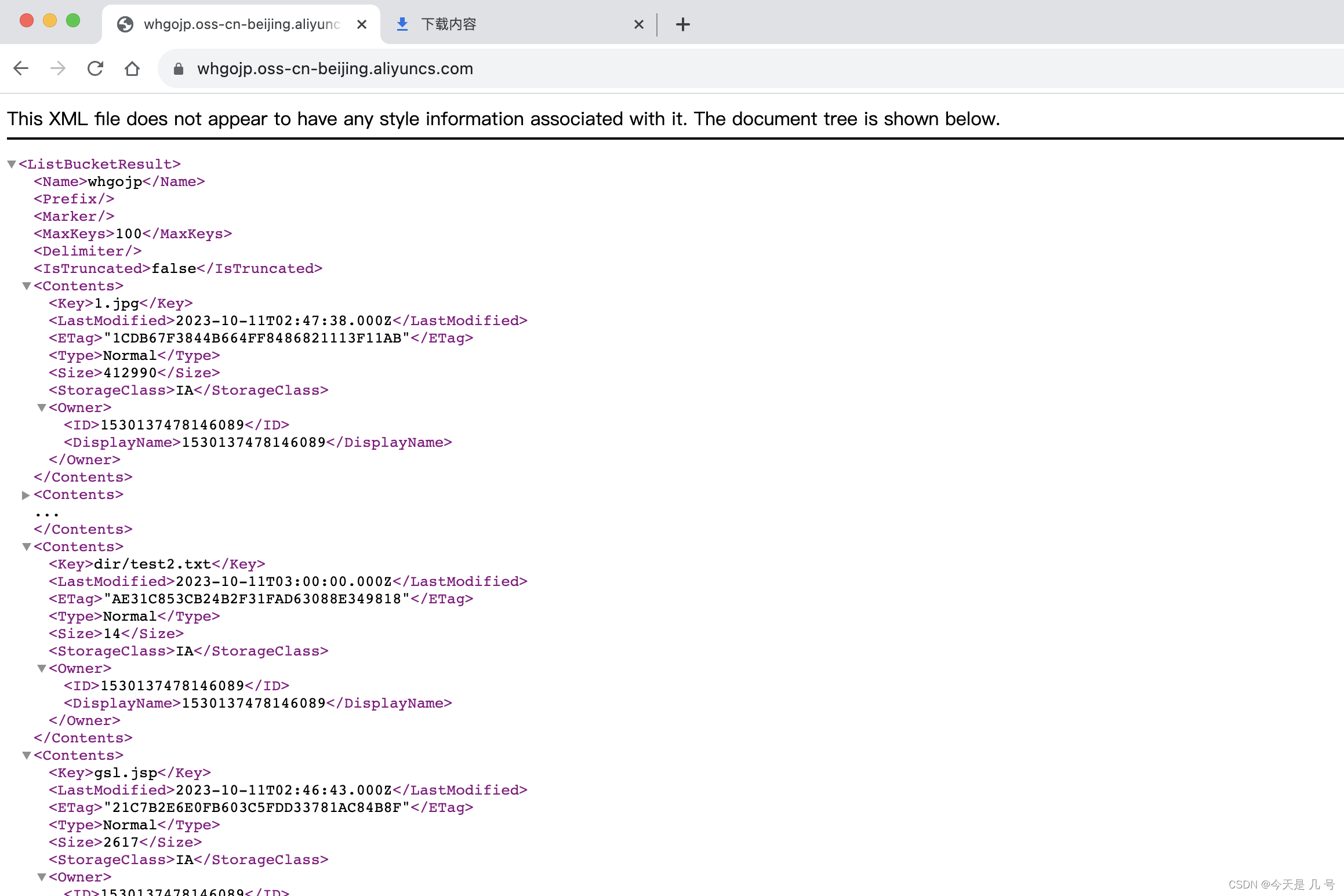Click the key gsl.jsp
The height and width of the screenshot is (896, 1344).
126,773
